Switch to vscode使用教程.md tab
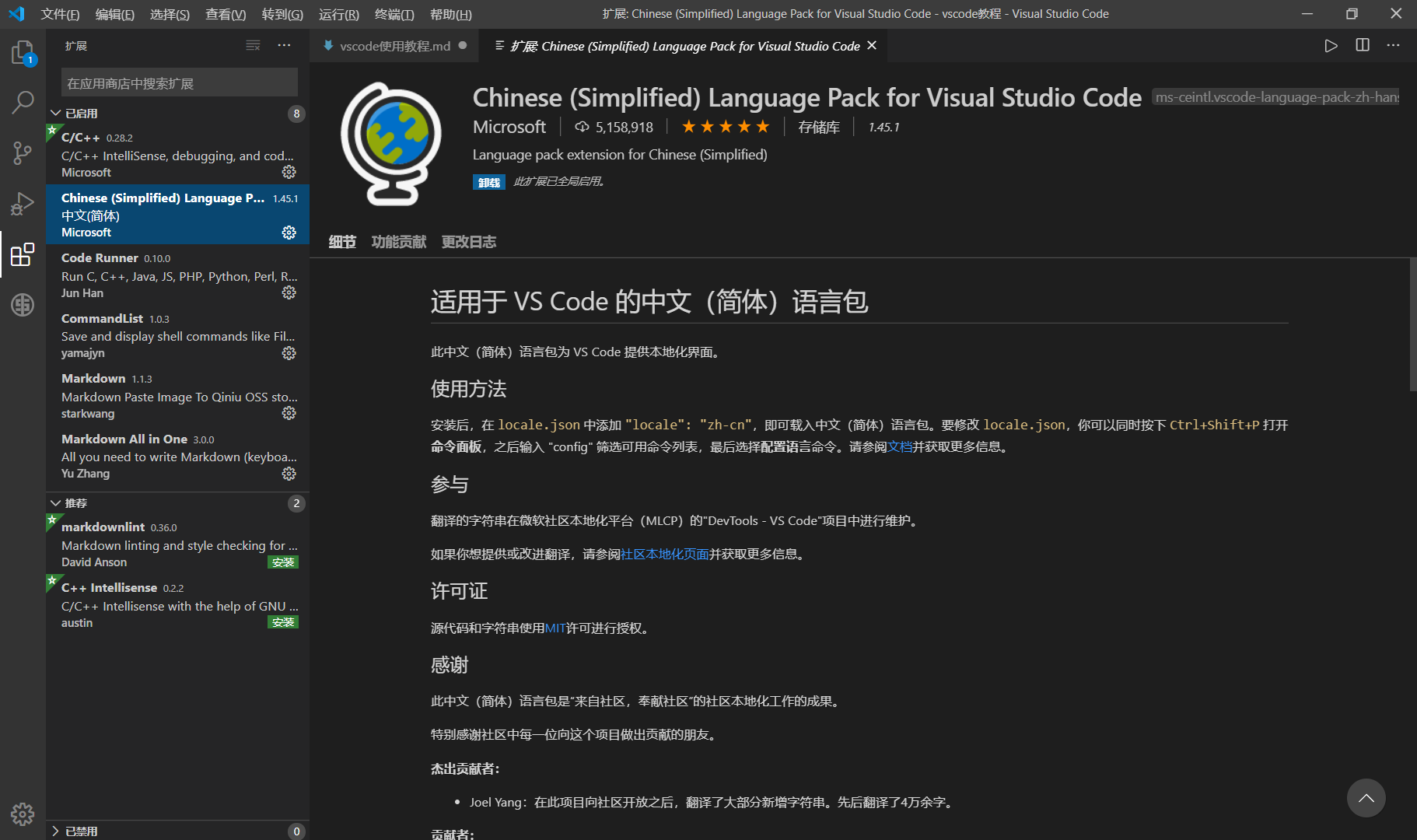 pyautogui.click(x=394, y=46)
